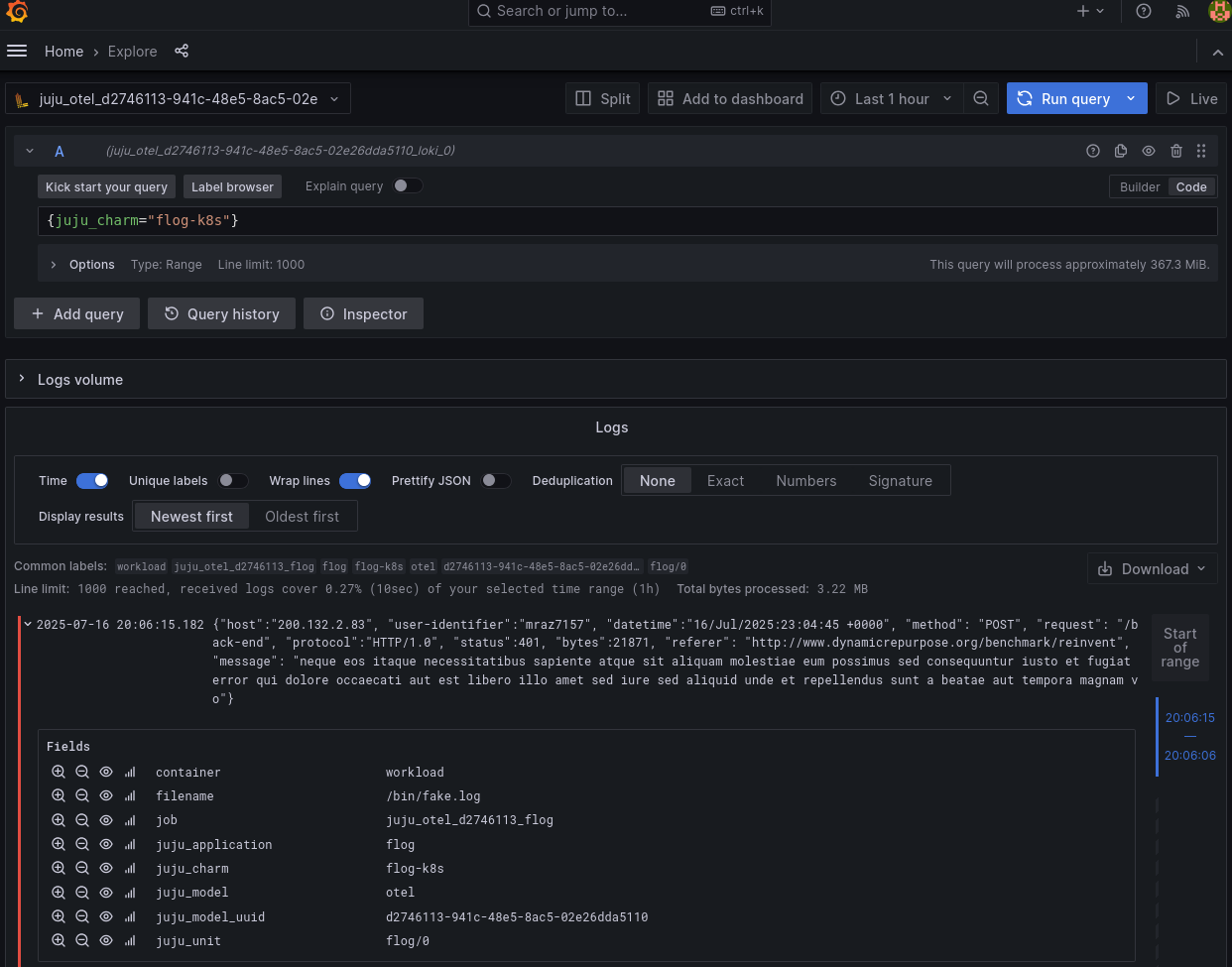Enable the Prettify JSON switch
This screenshot has width=1232, height=967.
[496, 481]
